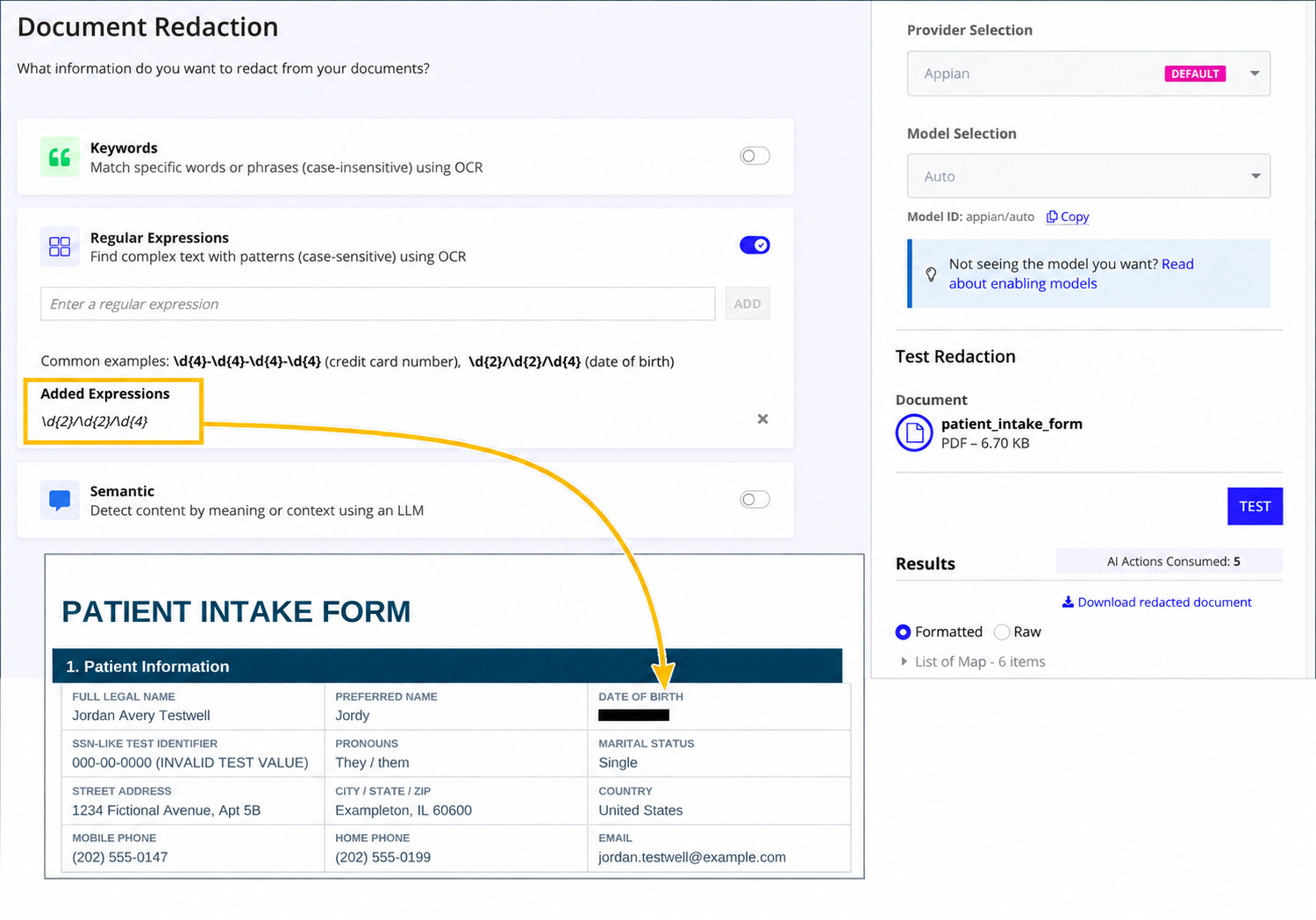
Task: Disable the Regular Expressions toggle
Action: pyautogui.click(x=755, y=245)
